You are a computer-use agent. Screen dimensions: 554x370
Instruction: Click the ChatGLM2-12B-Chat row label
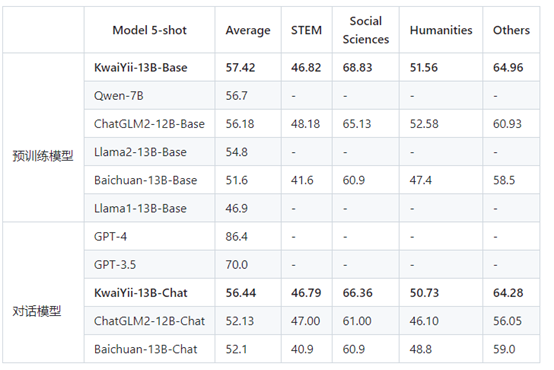[x=149, y=321]
